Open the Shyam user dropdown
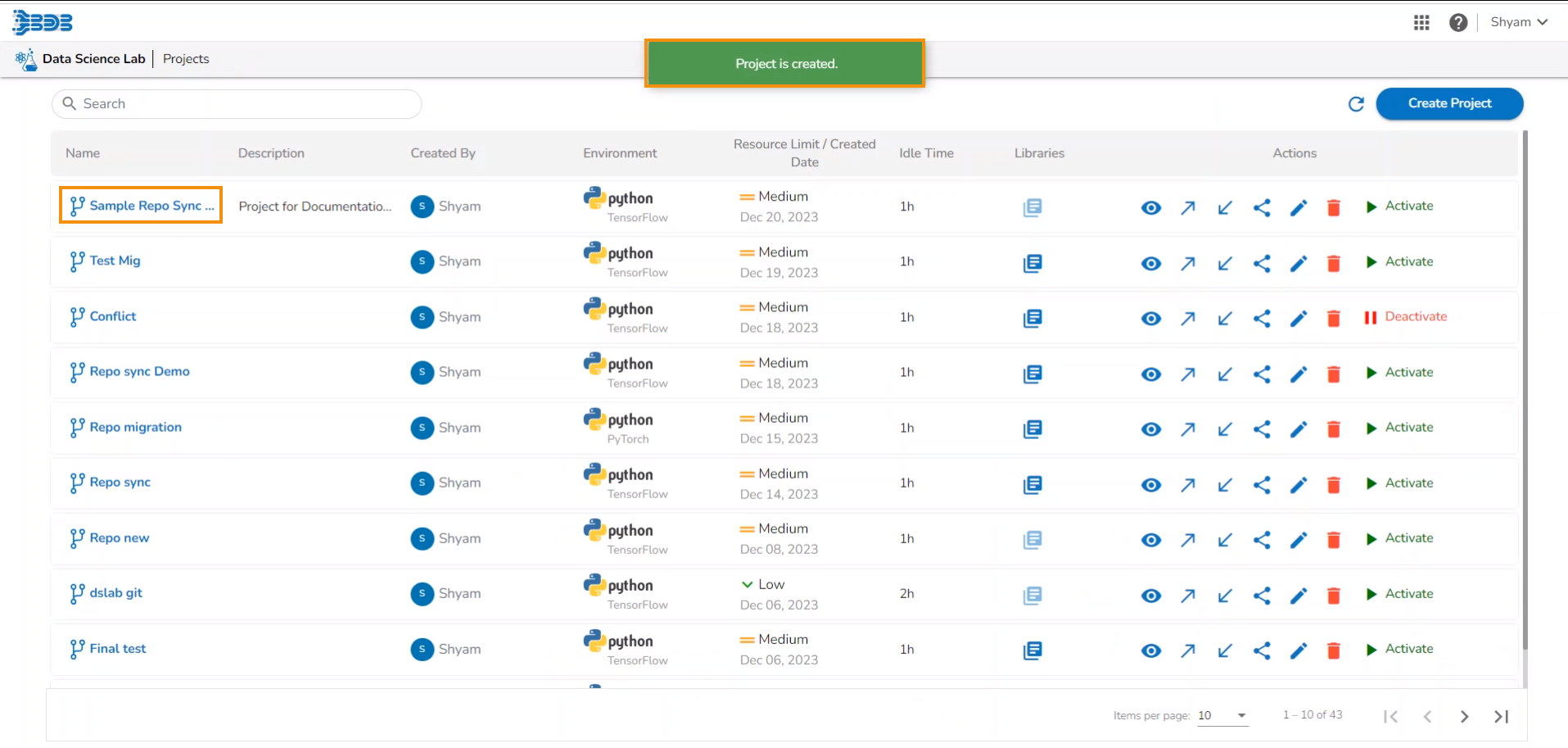The height and width of the screenshot is (748, 1568). 1519,22
